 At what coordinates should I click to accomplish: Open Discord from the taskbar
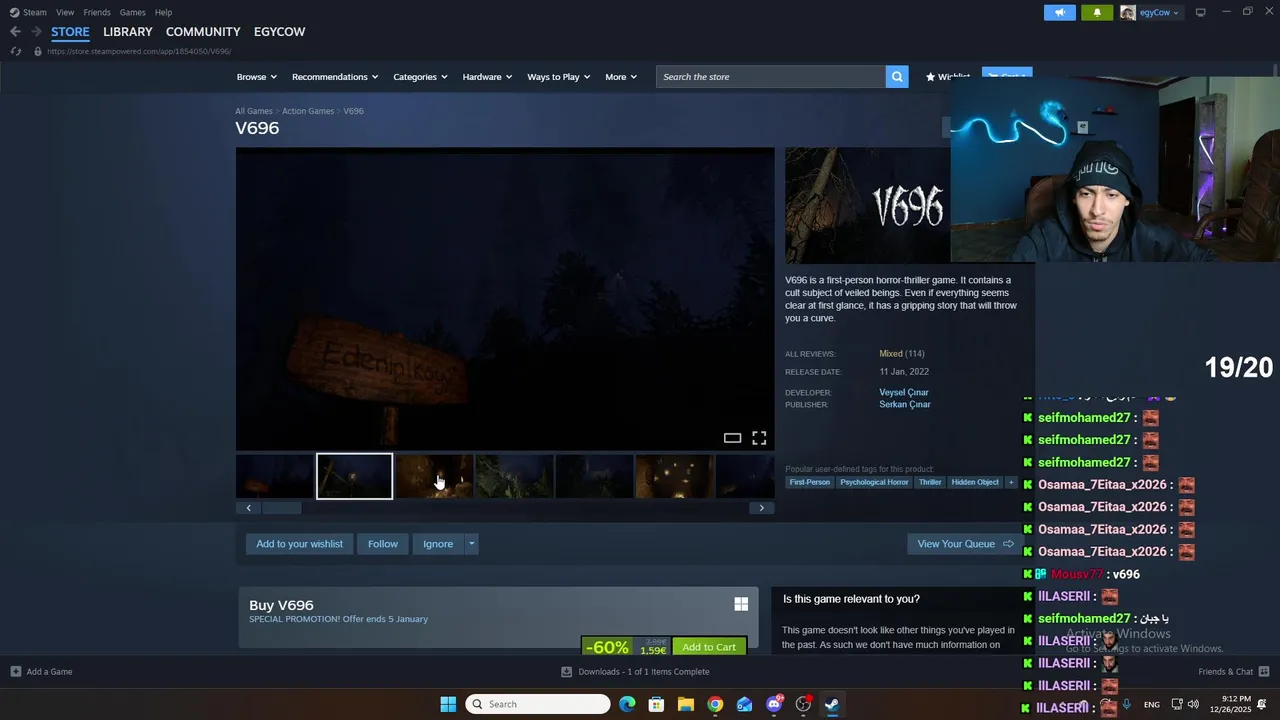point(774,704)
